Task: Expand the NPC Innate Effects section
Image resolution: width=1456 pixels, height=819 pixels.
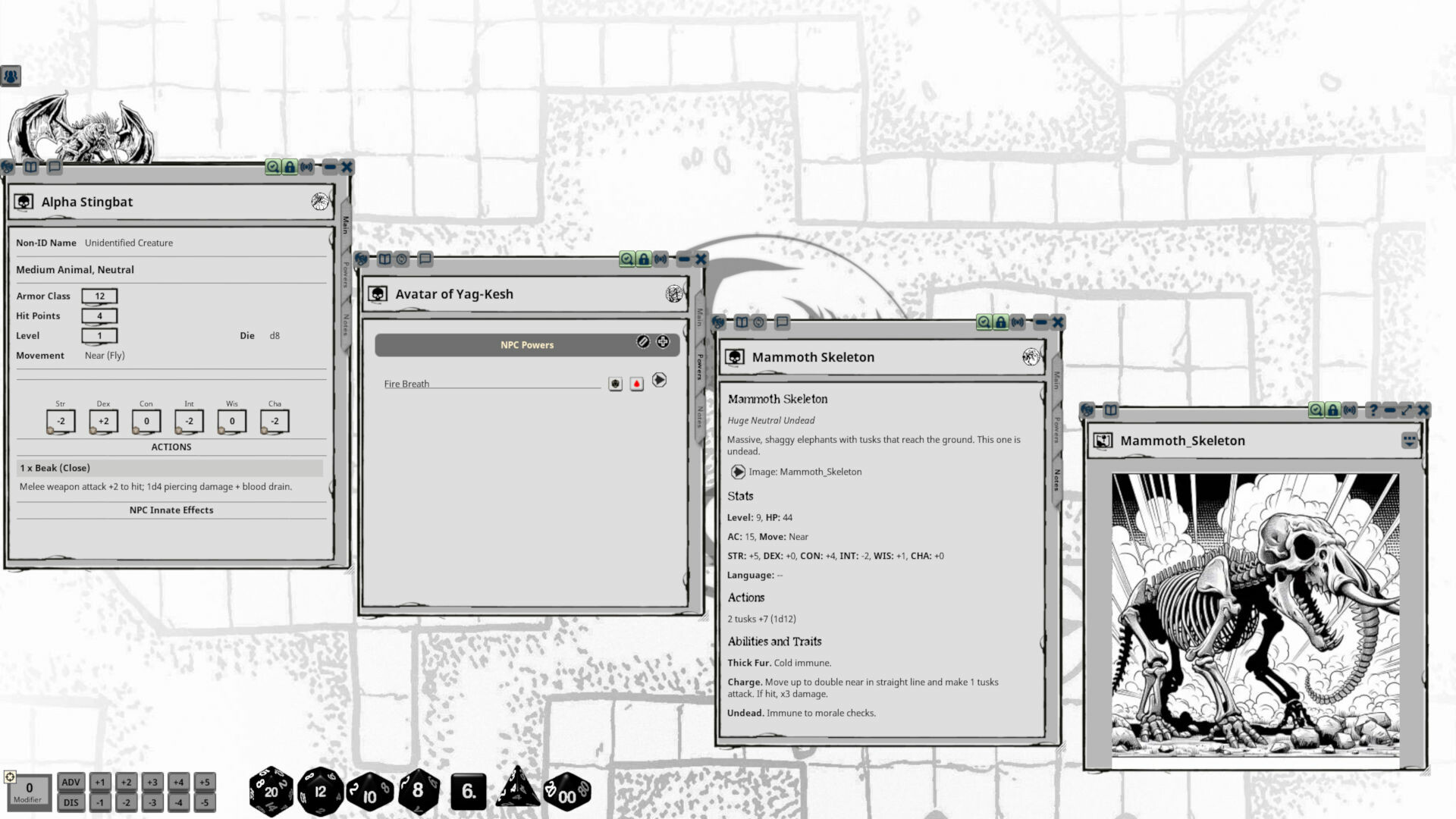Action: click(171, 510)
